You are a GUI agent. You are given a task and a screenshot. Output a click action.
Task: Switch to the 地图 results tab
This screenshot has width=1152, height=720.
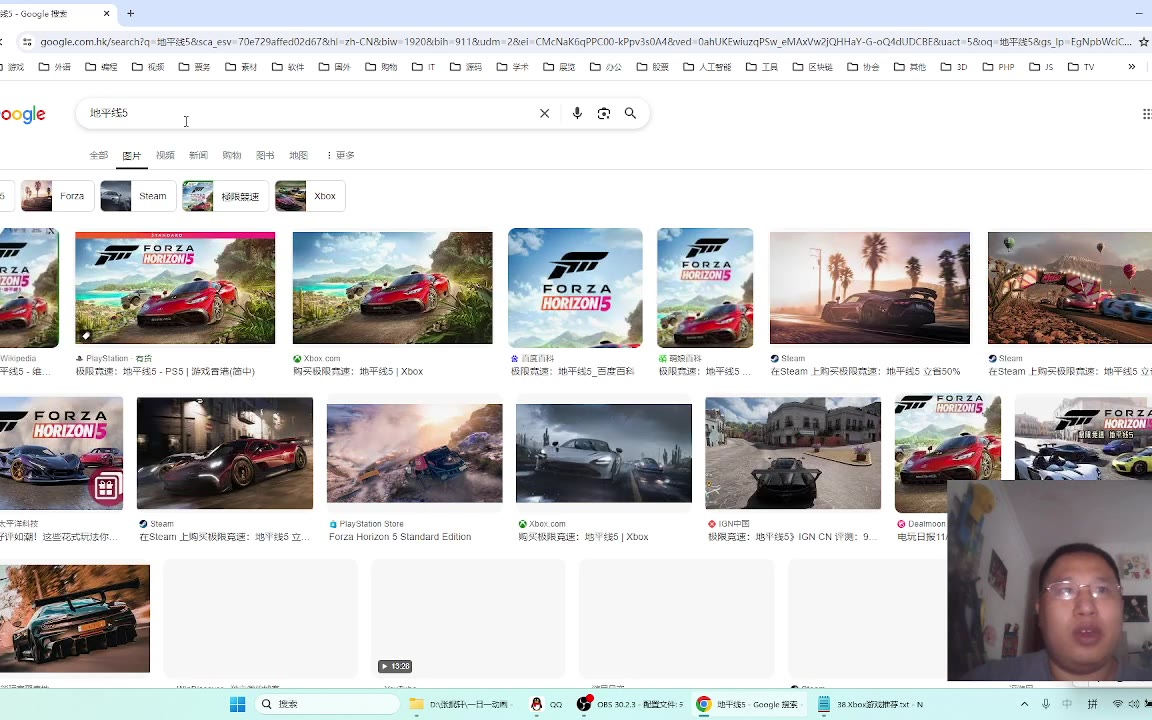pyautogui.click(x=298, y=155)
